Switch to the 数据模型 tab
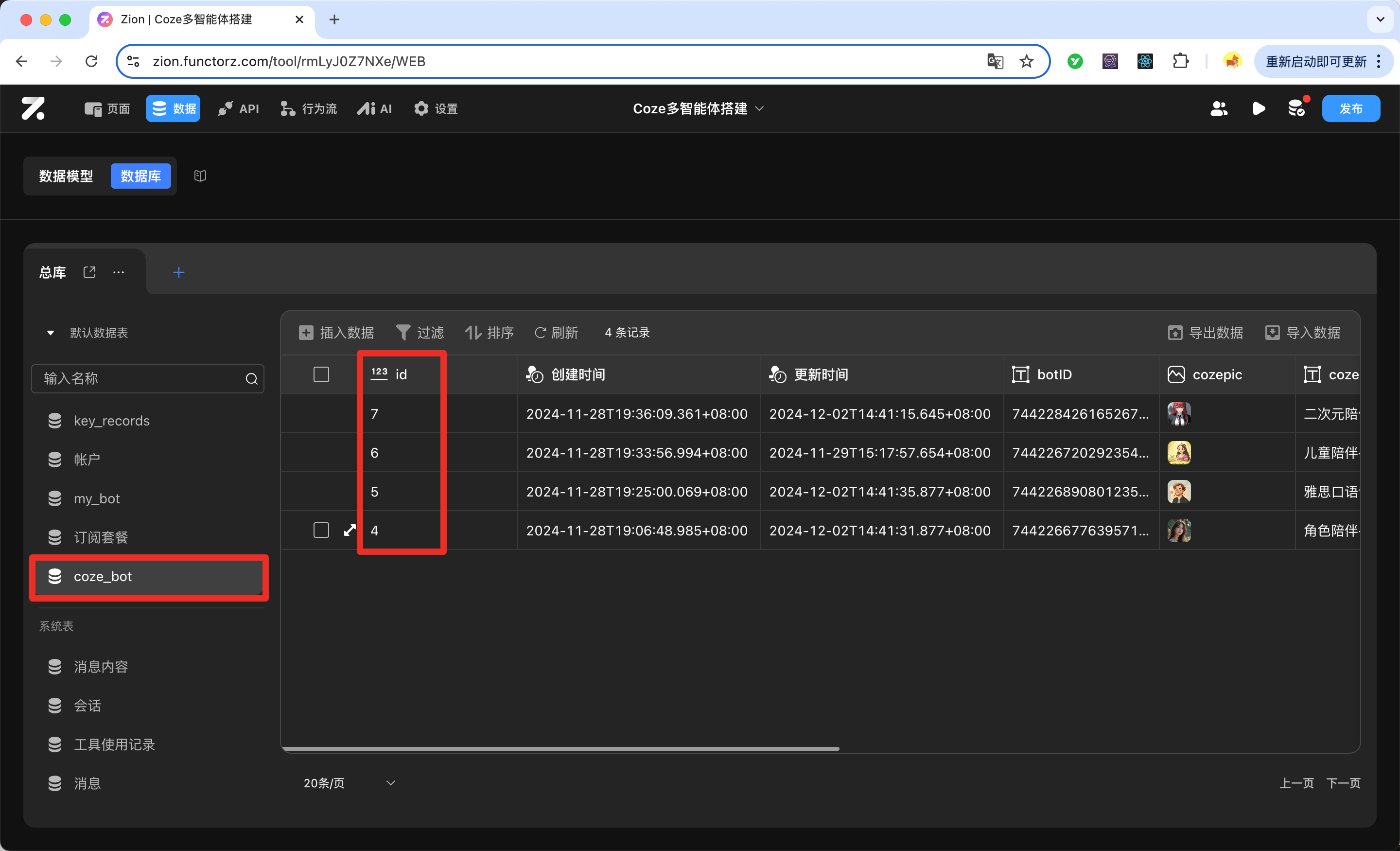 66,176
